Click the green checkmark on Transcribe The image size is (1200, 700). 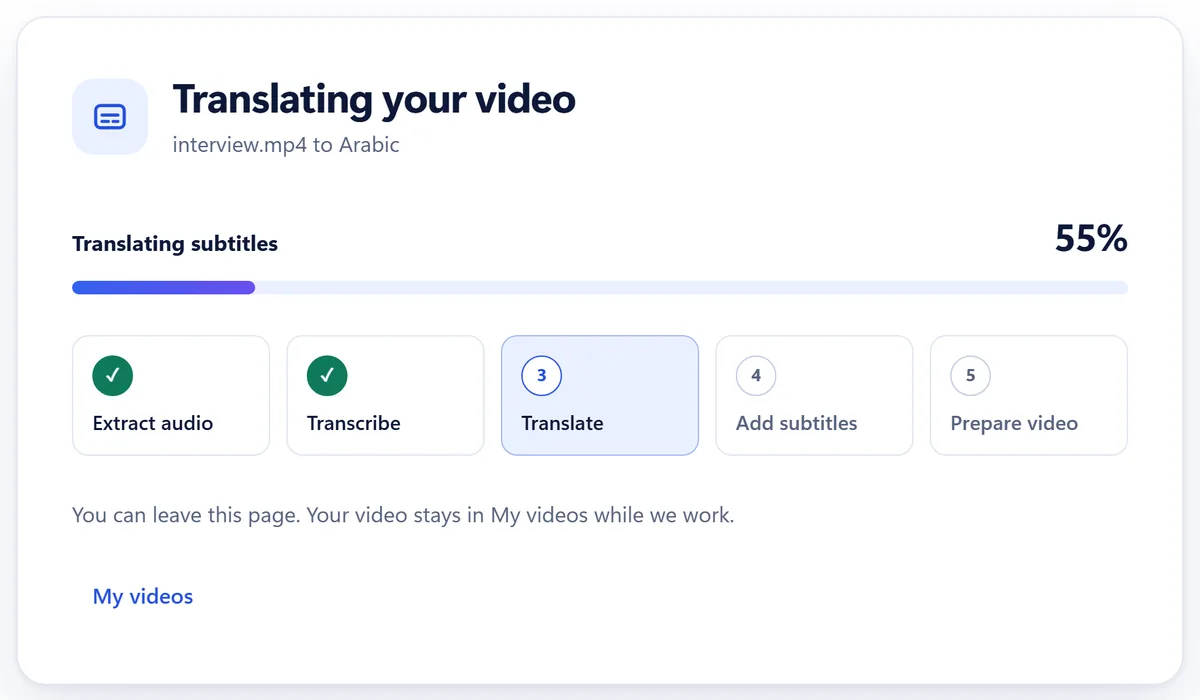(327, 376)
